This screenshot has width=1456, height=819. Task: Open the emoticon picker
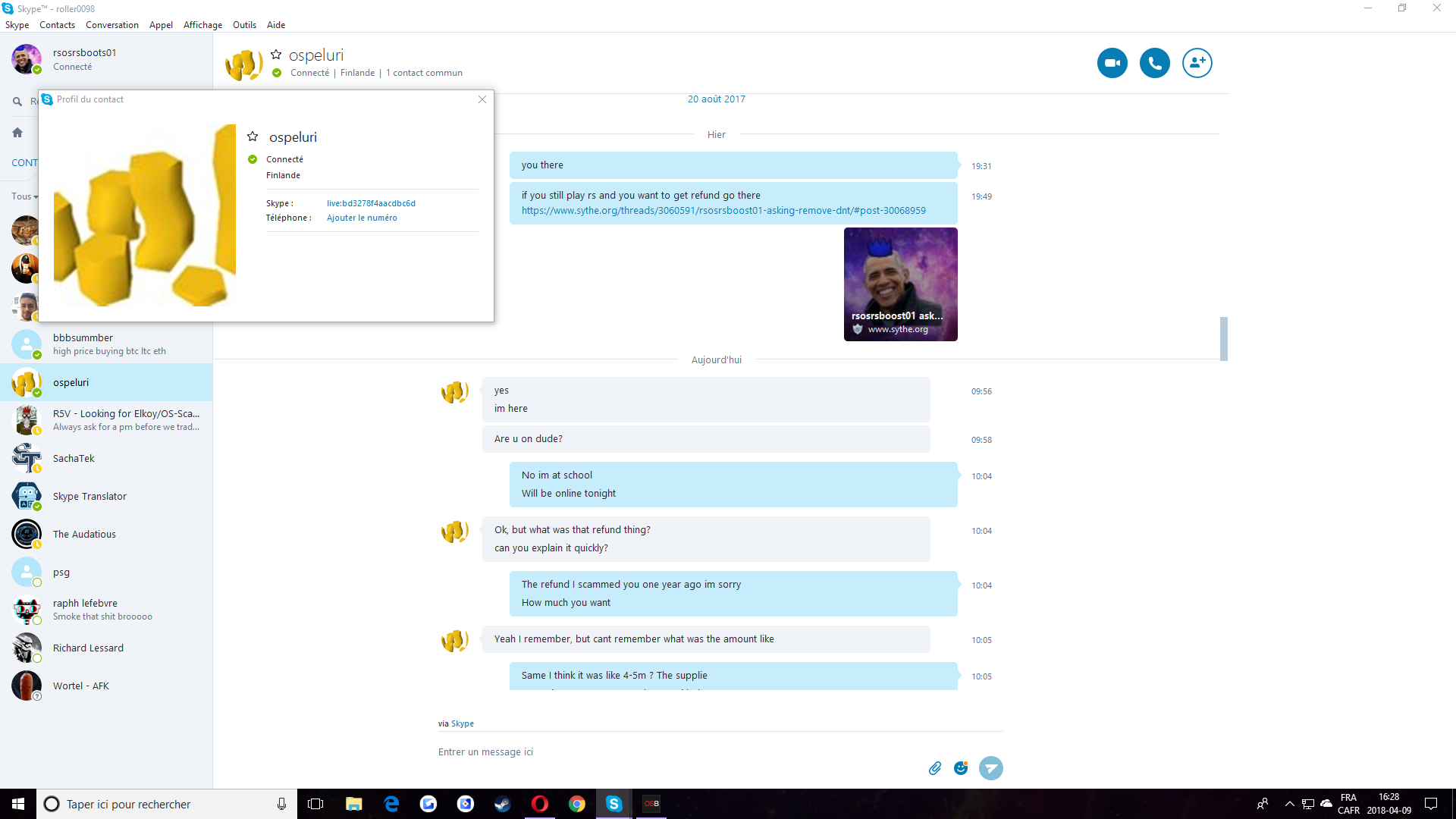click(961, 768)
